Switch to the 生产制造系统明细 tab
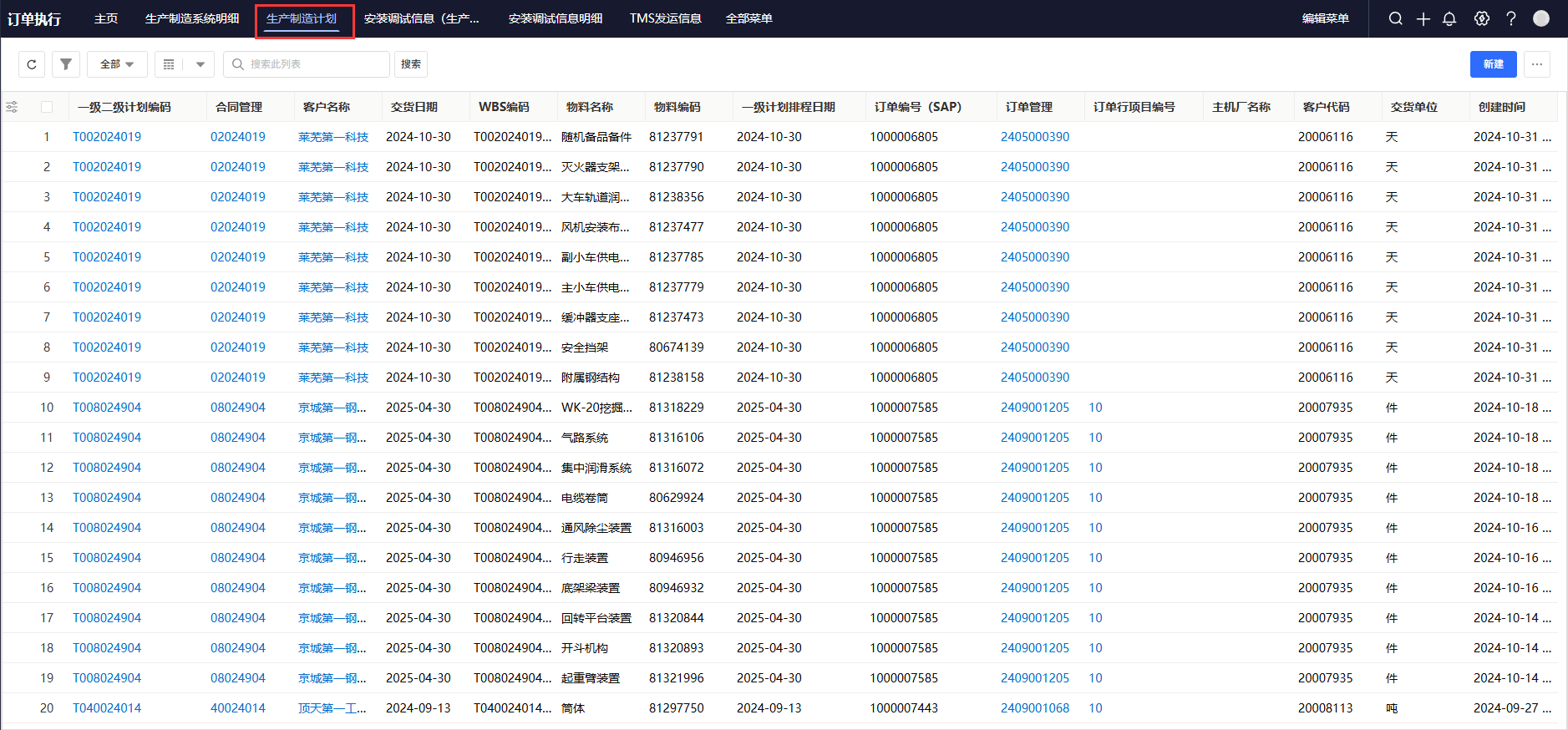This screenshot has width=1568, height=730. (x=192, y=18)
